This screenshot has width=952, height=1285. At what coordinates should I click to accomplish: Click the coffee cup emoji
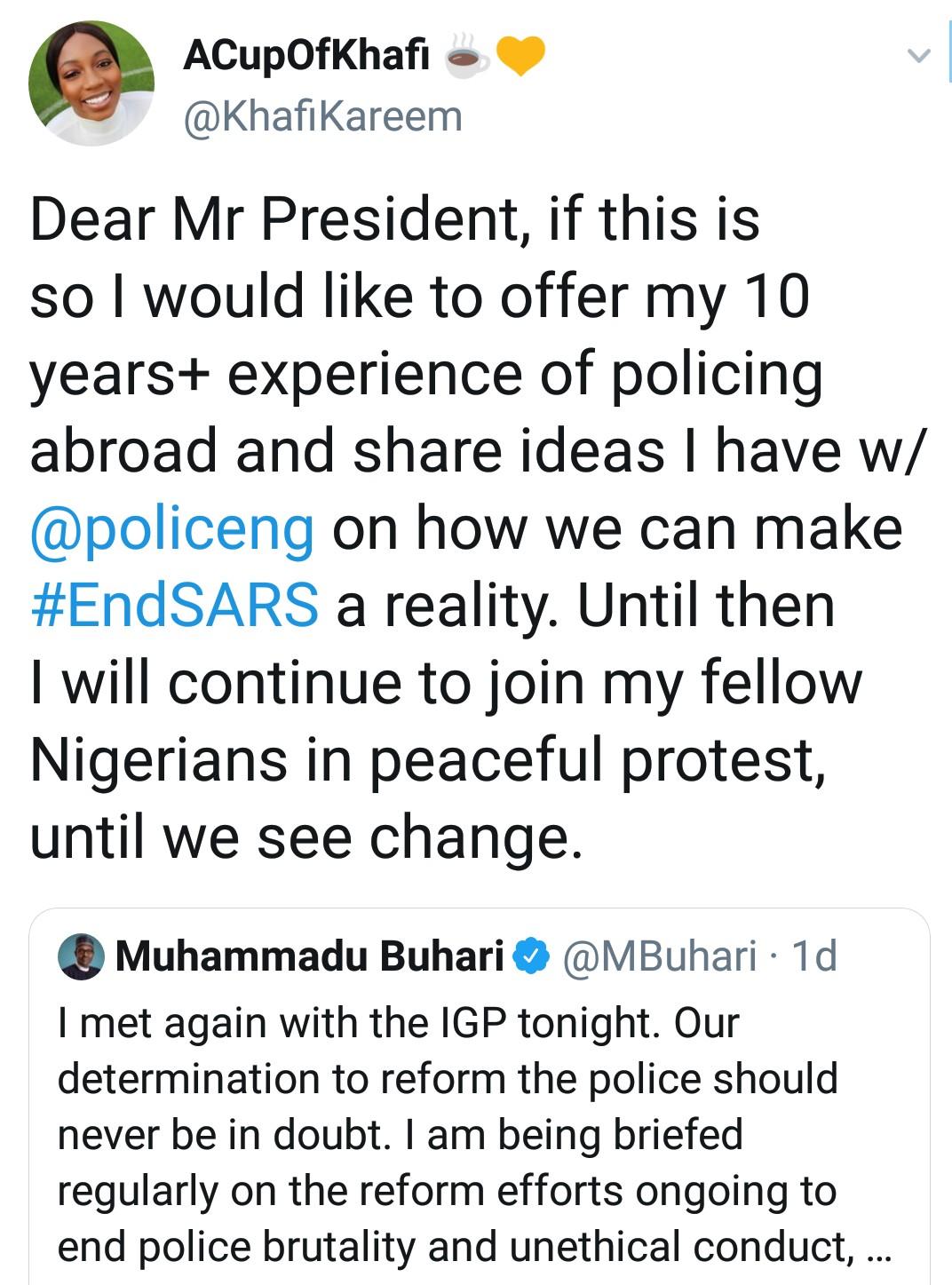pos(466,57)
